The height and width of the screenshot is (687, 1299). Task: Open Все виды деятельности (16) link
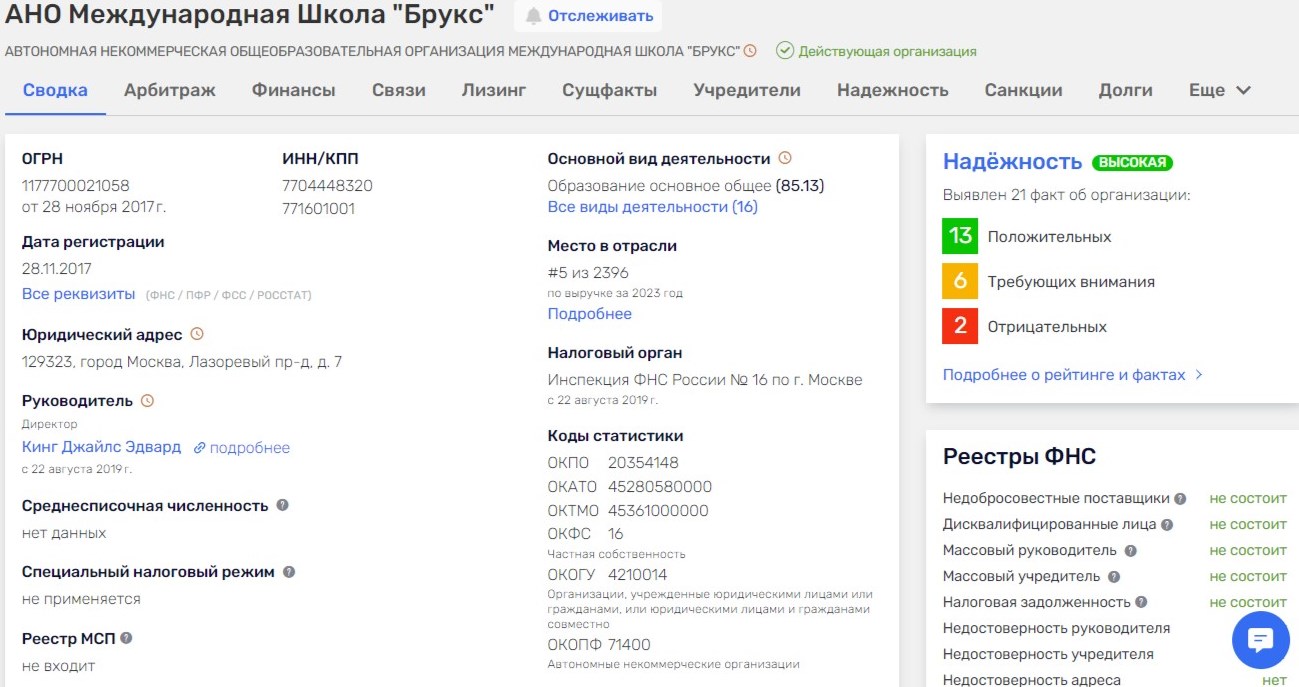(653, 207)
